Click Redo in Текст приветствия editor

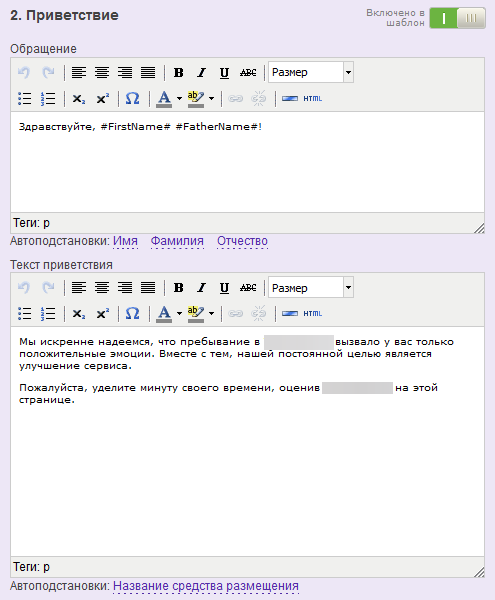point(48,287)
